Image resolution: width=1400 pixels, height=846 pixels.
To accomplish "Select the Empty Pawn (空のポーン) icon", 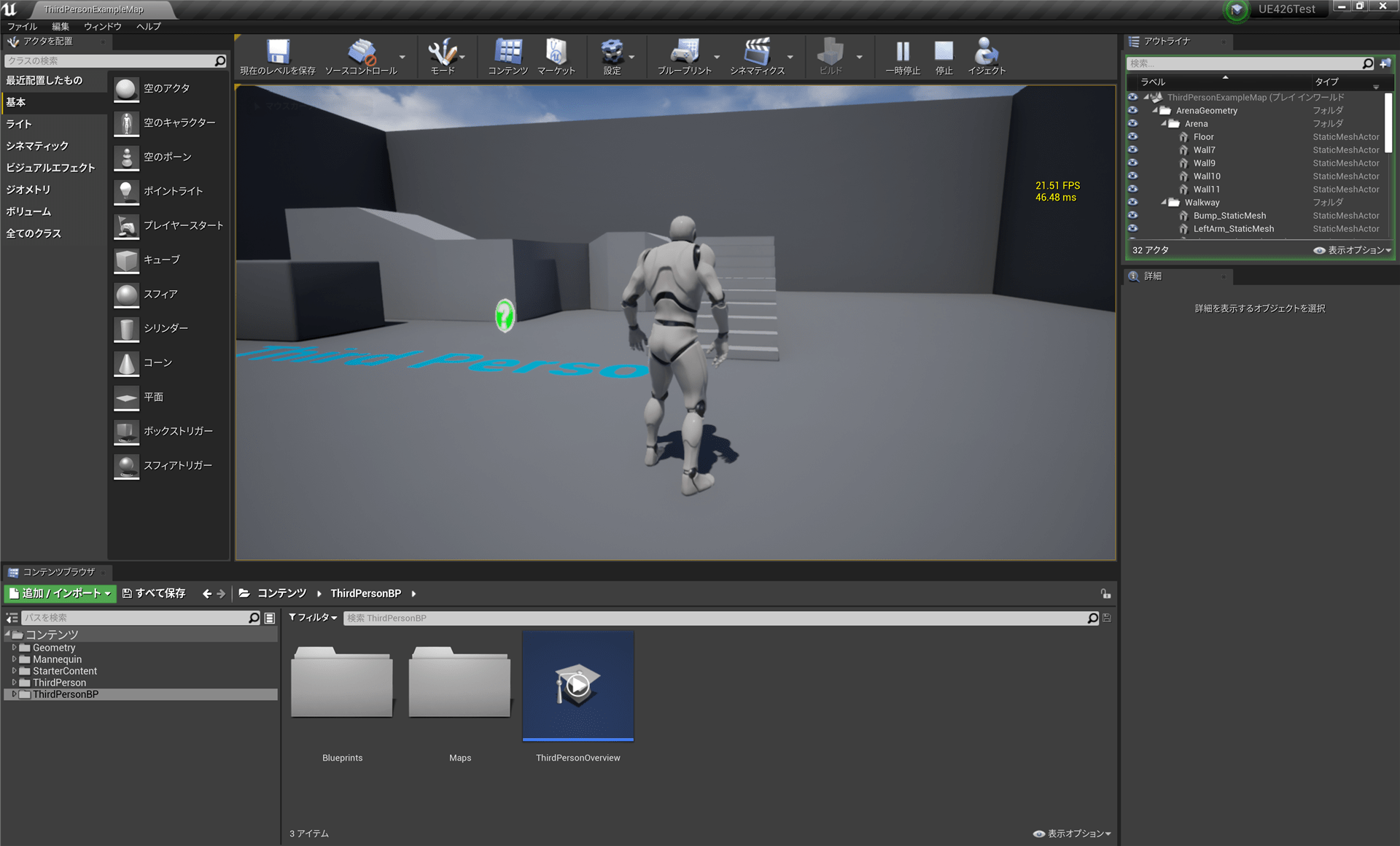I will tap(126, 158).
